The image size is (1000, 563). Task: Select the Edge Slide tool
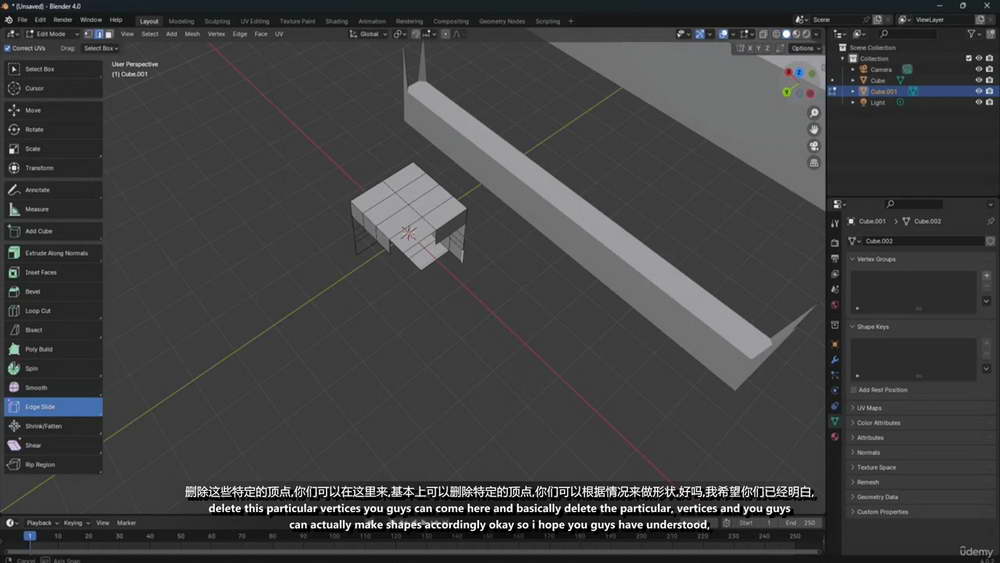click(53, 407)
